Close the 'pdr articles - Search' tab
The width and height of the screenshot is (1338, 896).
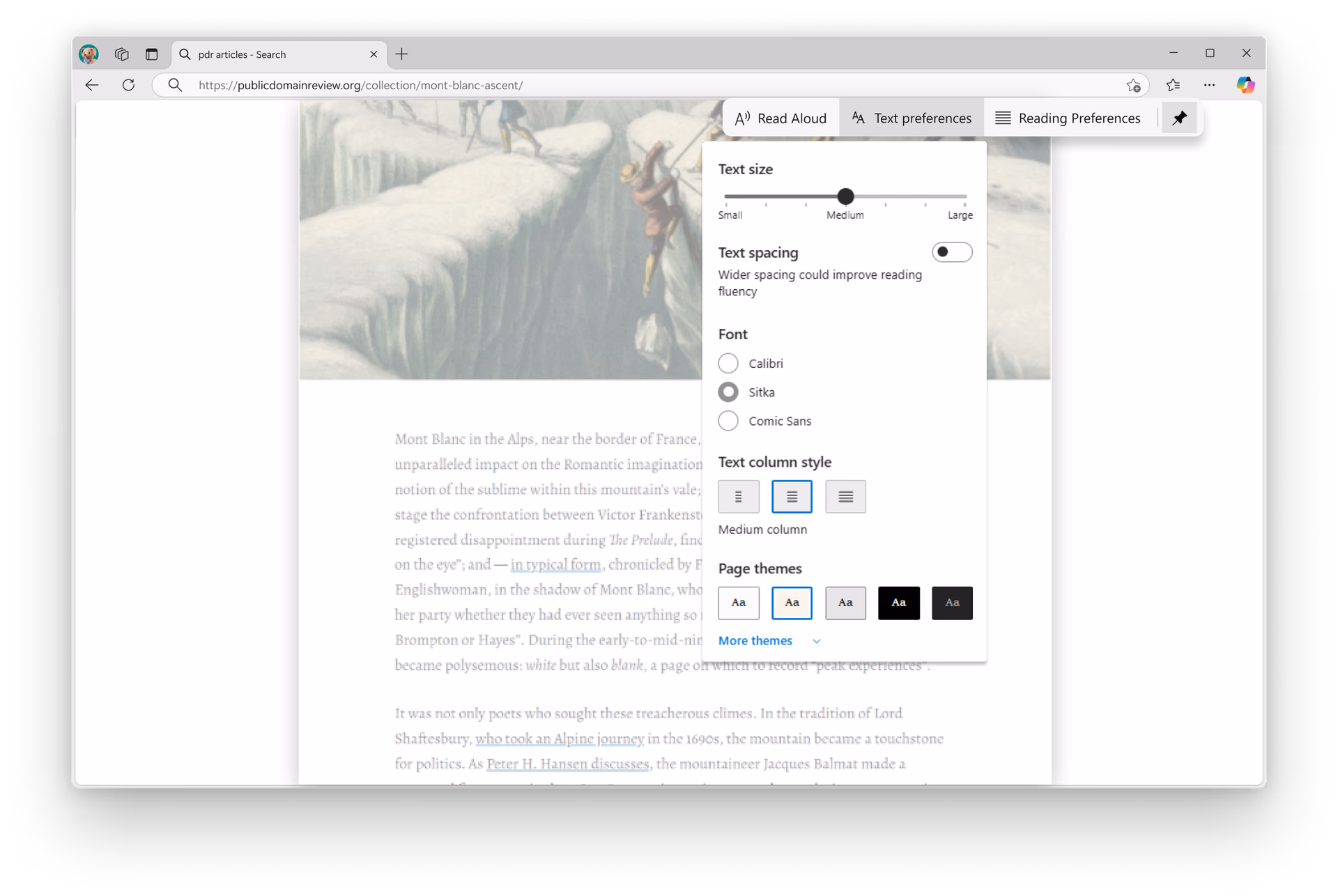point(374,54)
